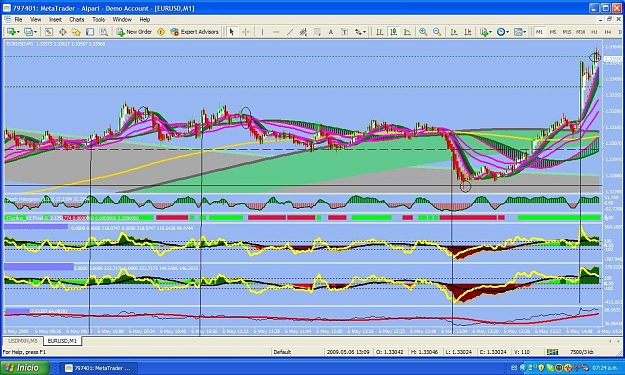
Task: Toggle chart auto scroll
Action: 454,32
